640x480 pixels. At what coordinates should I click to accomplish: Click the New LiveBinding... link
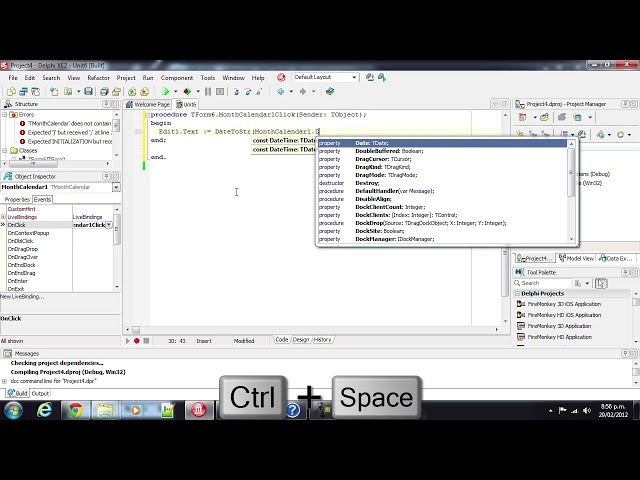coord(22,297)
